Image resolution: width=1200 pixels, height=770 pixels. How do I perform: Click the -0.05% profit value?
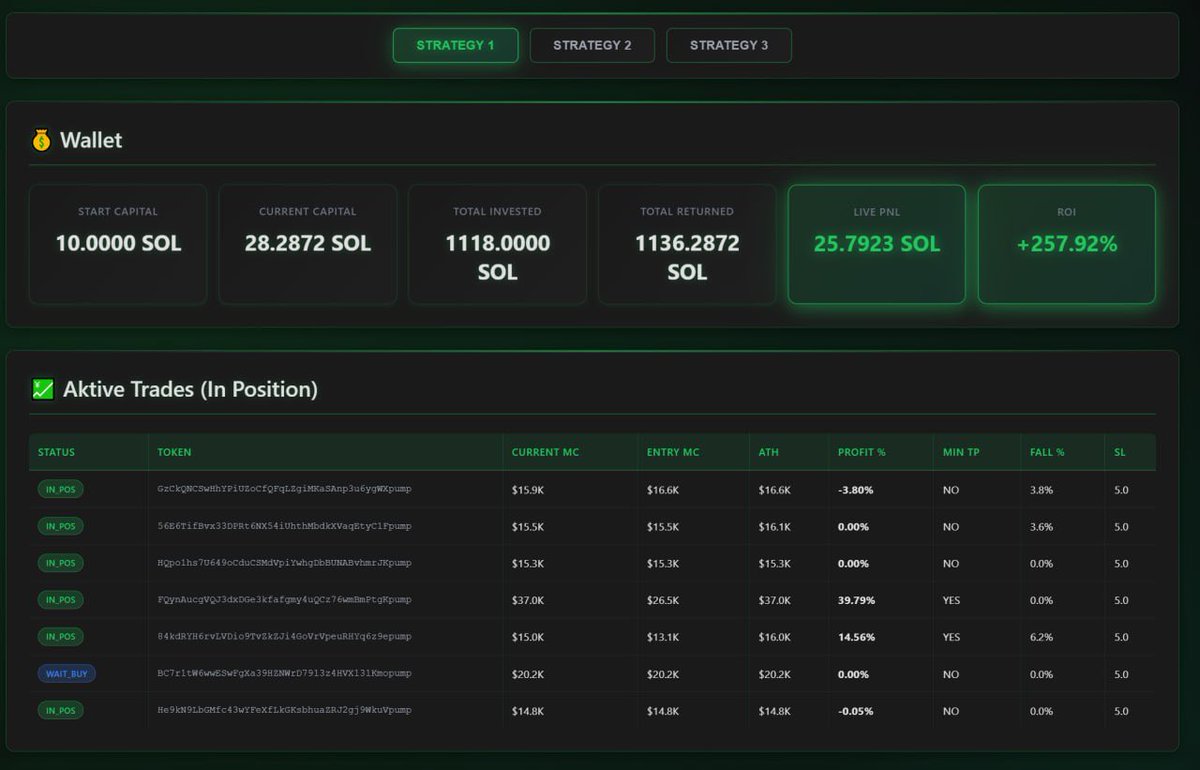(856, 712)
